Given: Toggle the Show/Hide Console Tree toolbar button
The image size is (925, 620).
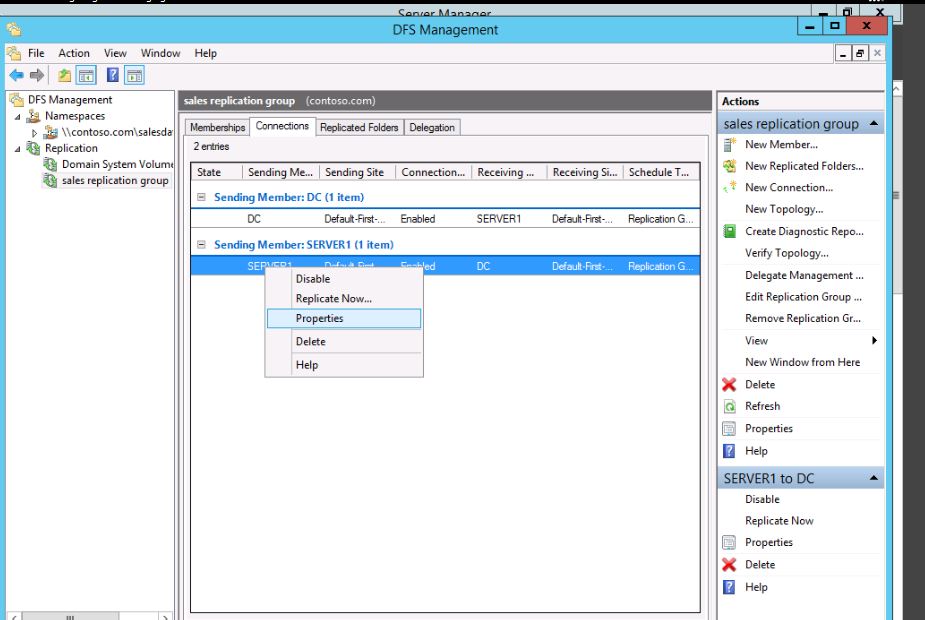Looking at the screenshot, I should coord(85,75).
